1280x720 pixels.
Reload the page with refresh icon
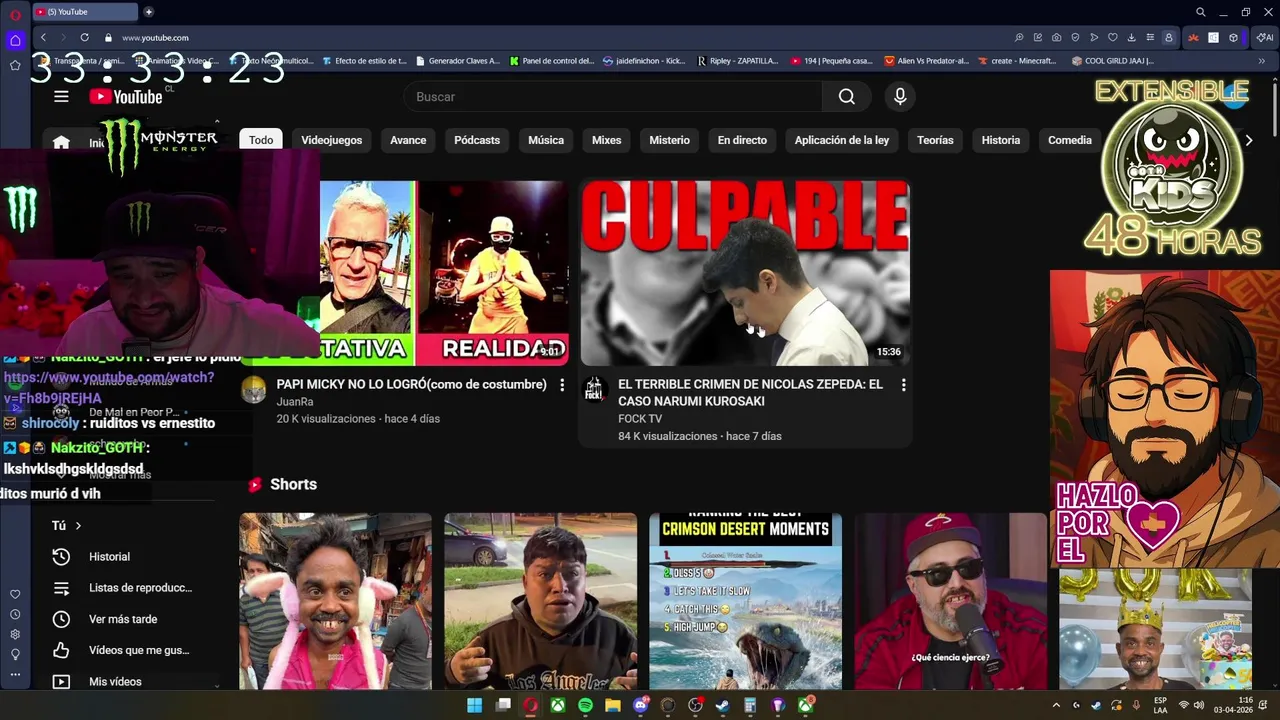click(x=84, y=37)
